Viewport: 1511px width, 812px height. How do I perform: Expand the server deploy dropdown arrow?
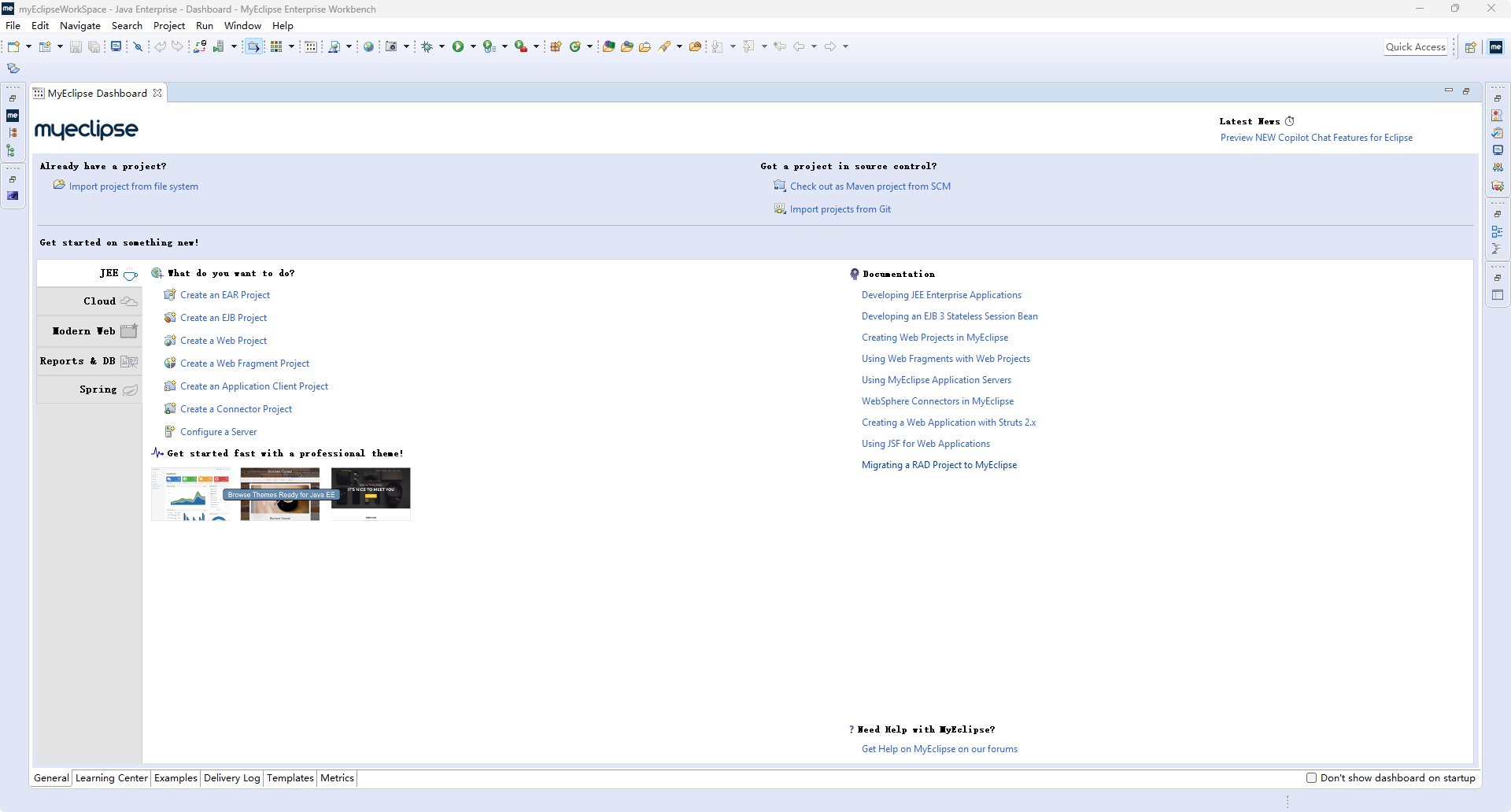(234, 46)
